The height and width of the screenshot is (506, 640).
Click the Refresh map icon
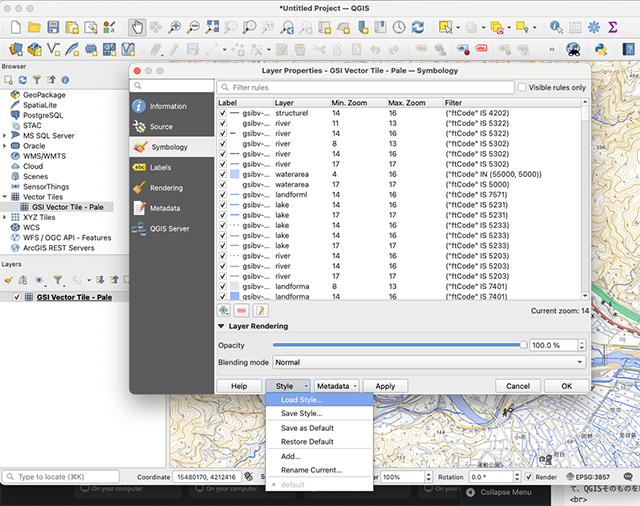point(418,27)
